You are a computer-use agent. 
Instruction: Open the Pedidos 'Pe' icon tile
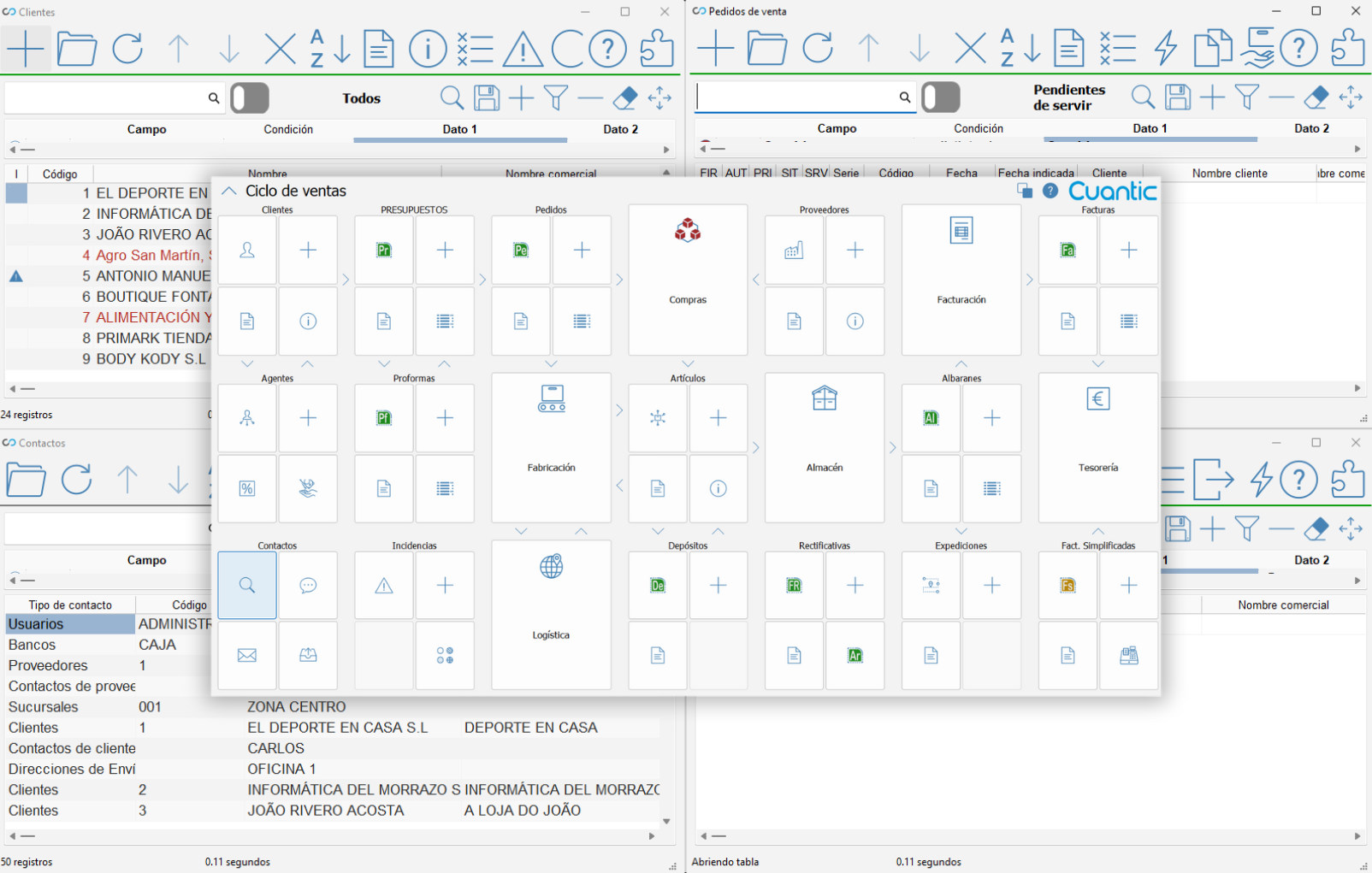coord(521,250)
